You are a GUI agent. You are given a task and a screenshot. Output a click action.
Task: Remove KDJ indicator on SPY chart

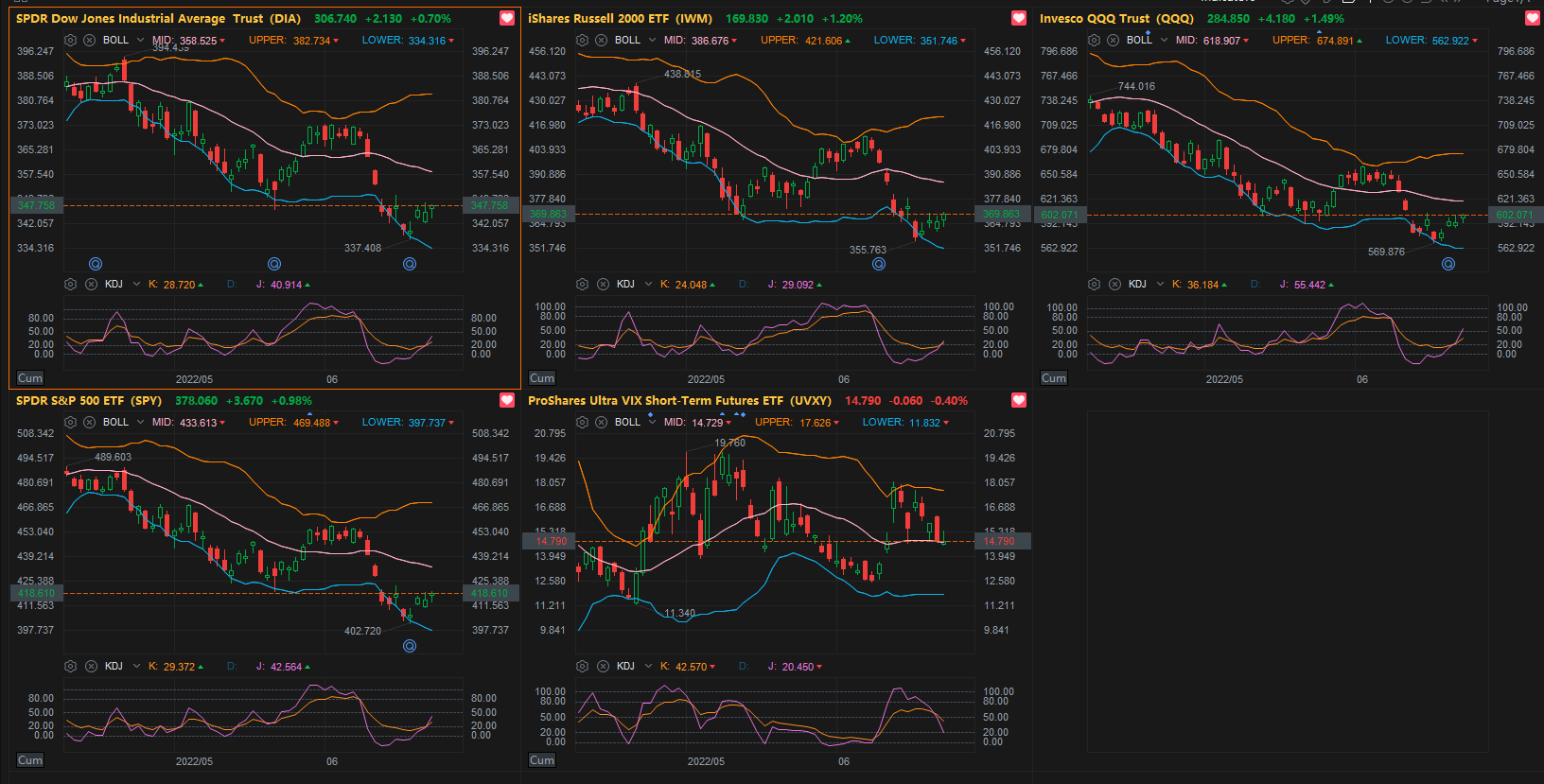(91, 667)
